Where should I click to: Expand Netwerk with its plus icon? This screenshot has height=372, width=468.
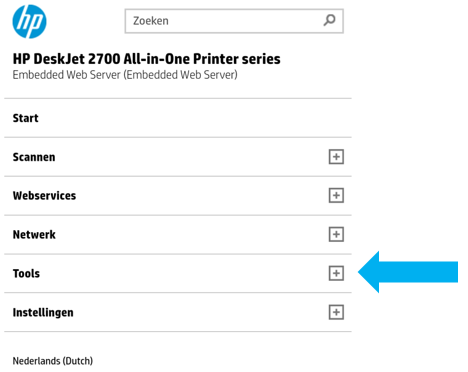336,234
